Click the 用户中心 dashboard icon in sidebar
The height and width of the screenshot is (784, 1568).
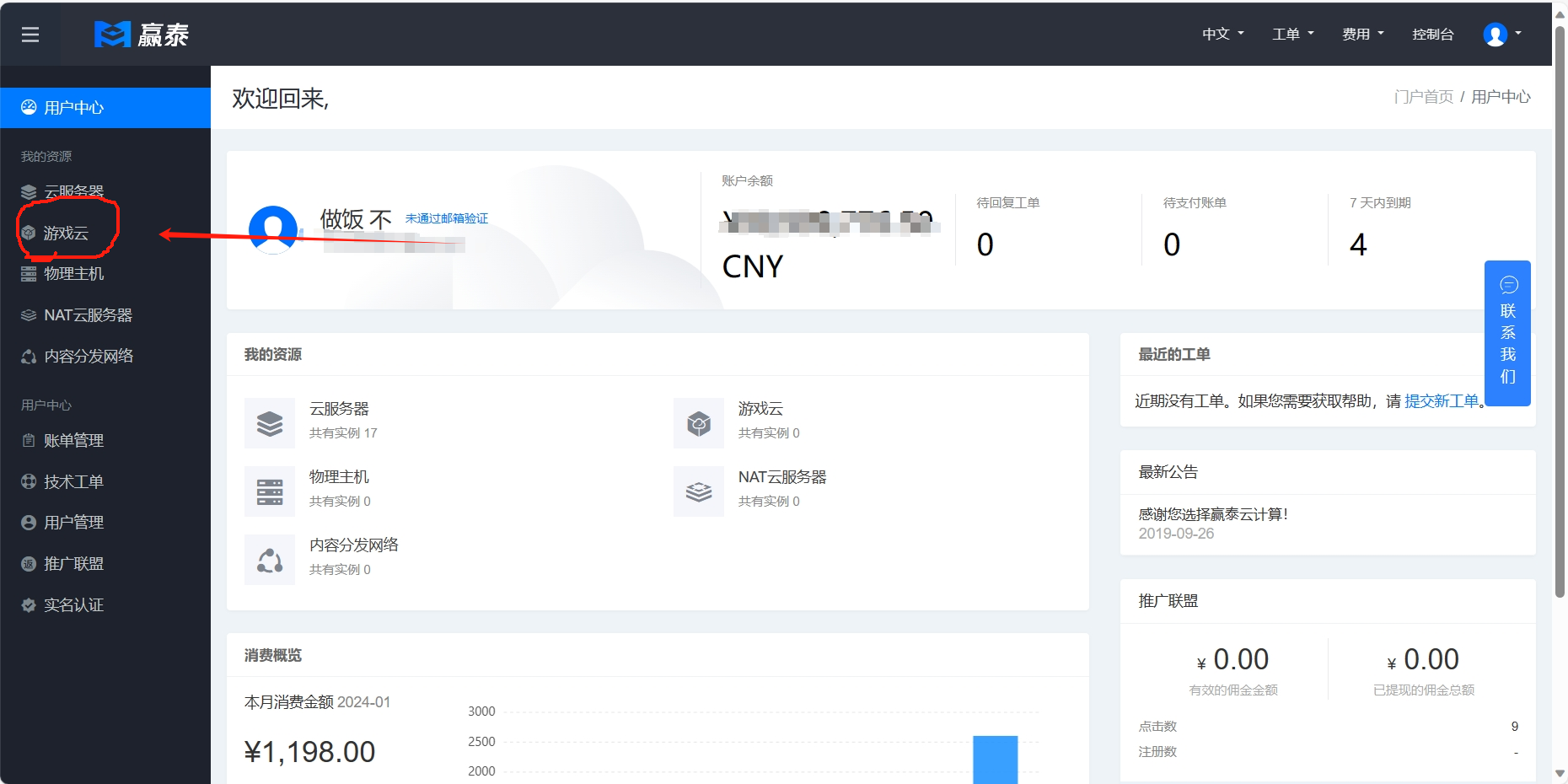point(29,107)
